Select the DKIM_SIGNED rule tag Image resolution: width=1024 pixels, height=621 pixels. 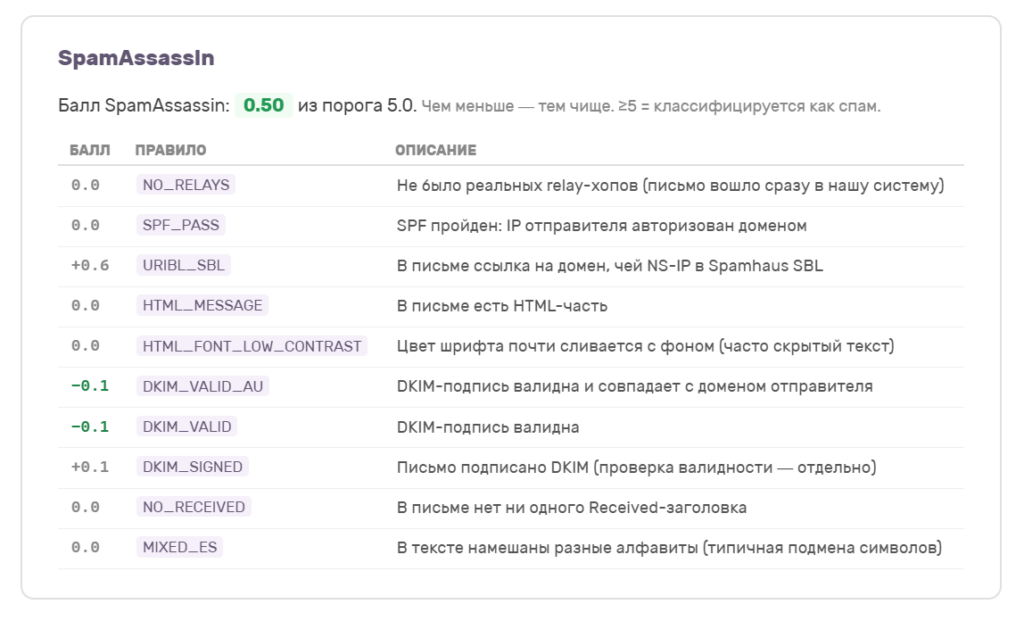[x=192, y=466]
